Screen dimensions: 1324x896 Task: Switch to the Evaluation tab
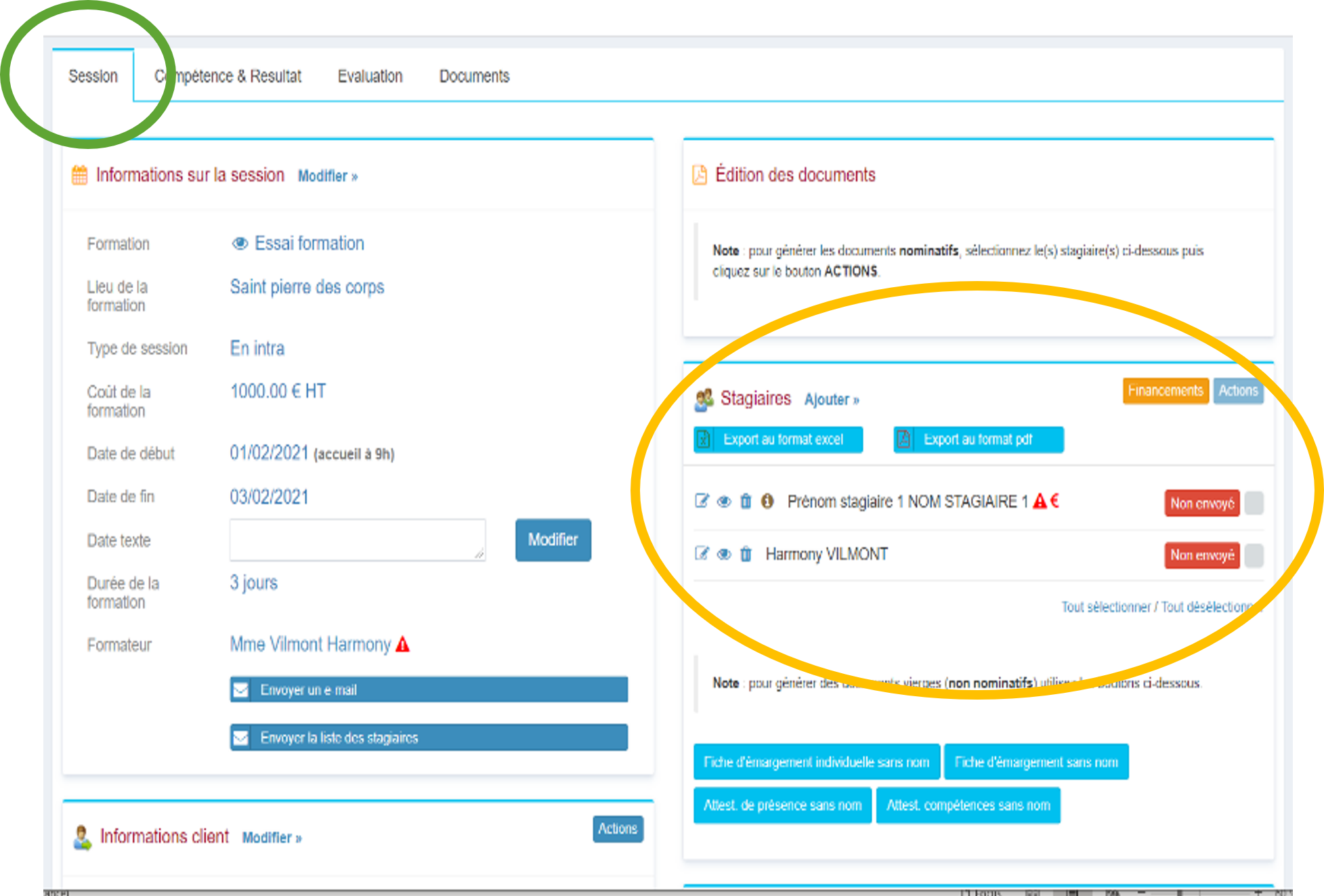pyautogui.click(x=370, y=76)
